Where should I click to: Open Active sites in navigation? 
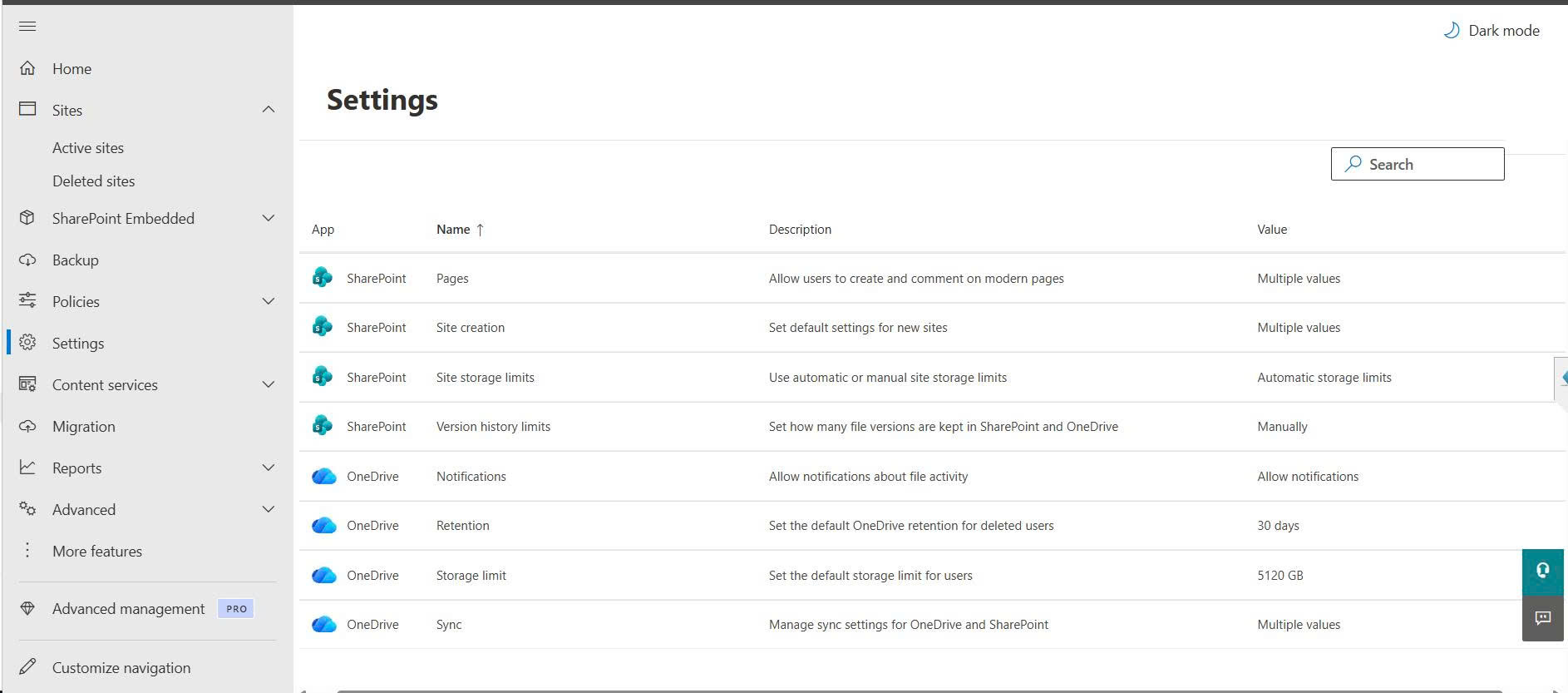(88, 147)
